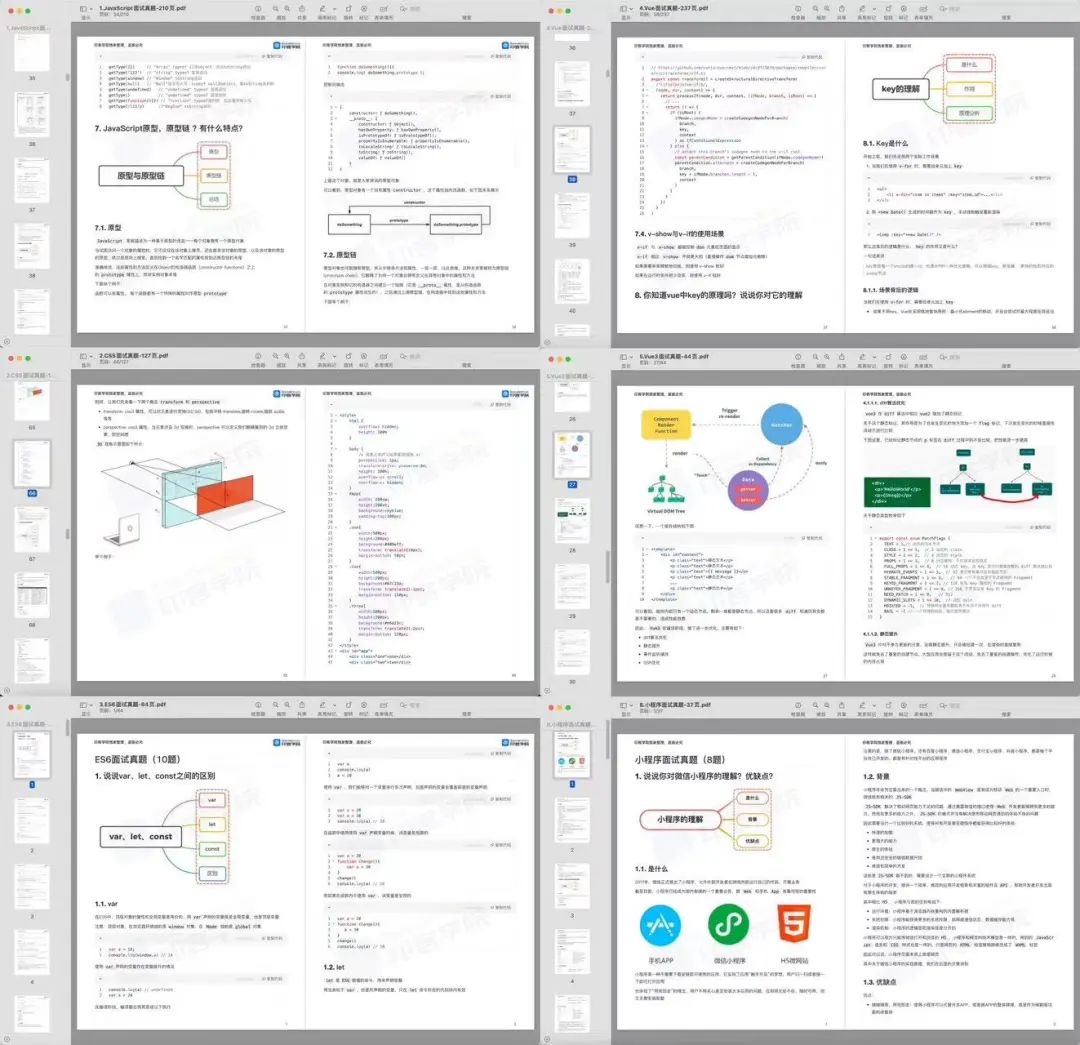Zoom in on the 5.Vue3 PDF window
The width and height of the screenshot is (1080, 1045).
click(827, 357)
